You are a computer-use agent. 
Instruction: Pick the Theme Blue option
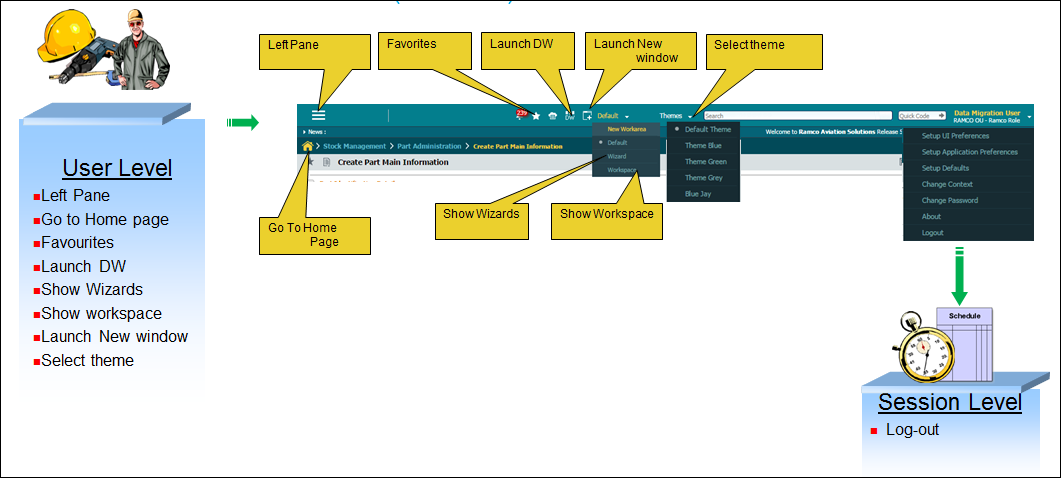pyautogui.click(x=703, y=146)
